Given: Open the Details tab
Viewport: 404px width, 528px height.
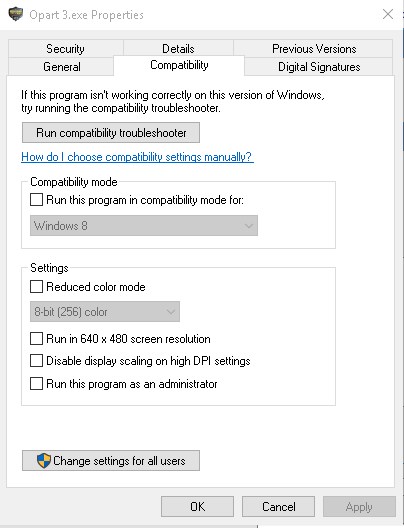Looking at the screenshot, I should pyautogui.click(x=178, y=48).
